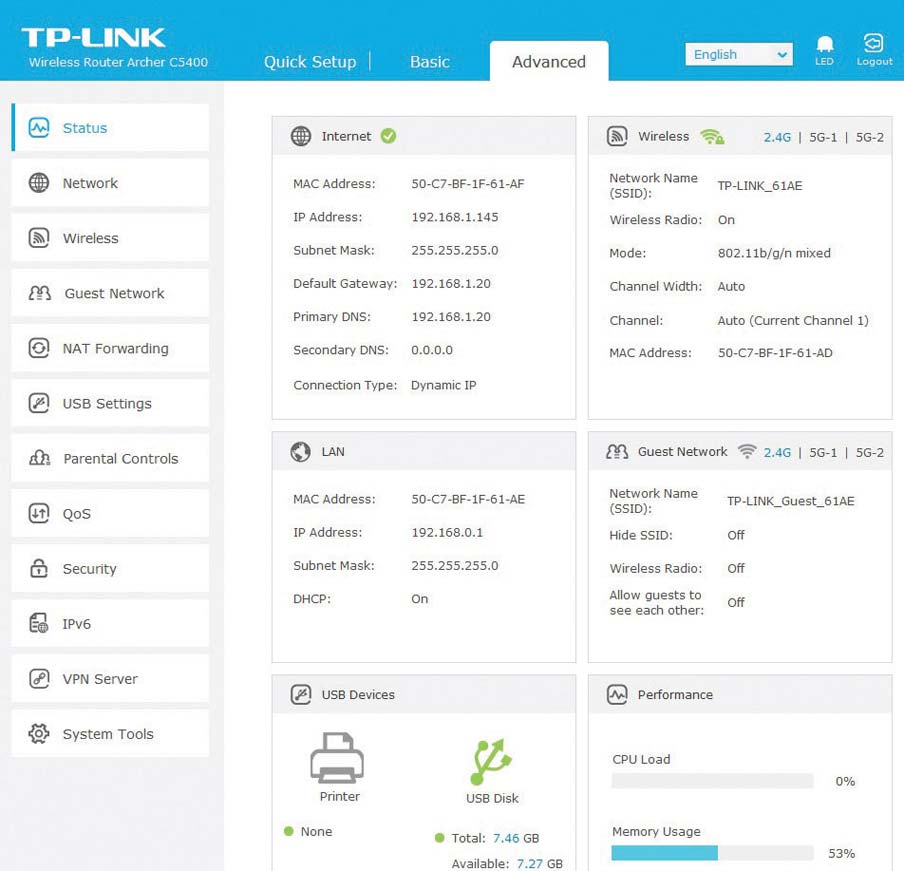Open the Network menu item
This screenshot has height=871, width=904.
pyautogui.click(x=110, y=183)
